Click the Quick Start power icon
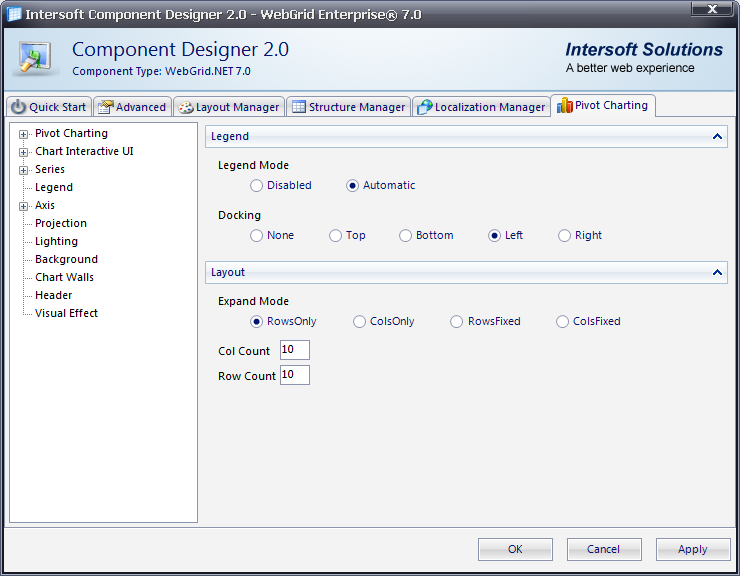This screenshot has height=576, width=740. click(18, 107)
